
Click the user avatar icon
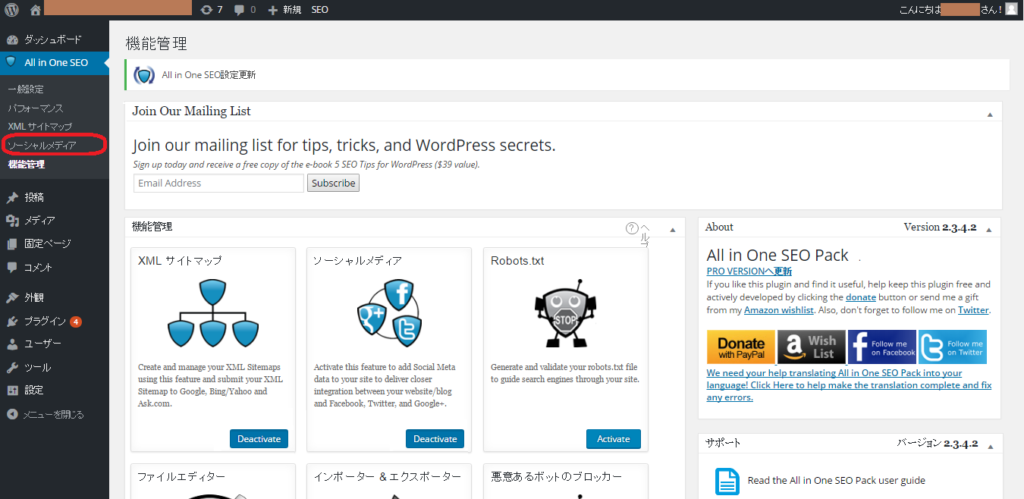point(1011,10)
